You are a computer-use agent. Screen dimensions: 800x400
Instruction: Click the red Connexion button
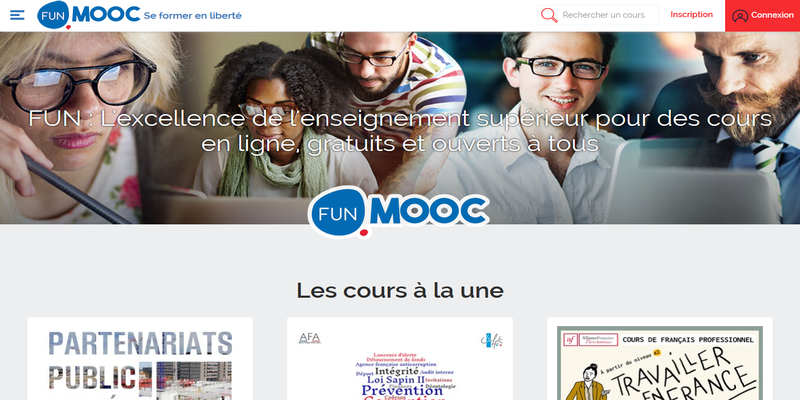[x=762, y=16]
